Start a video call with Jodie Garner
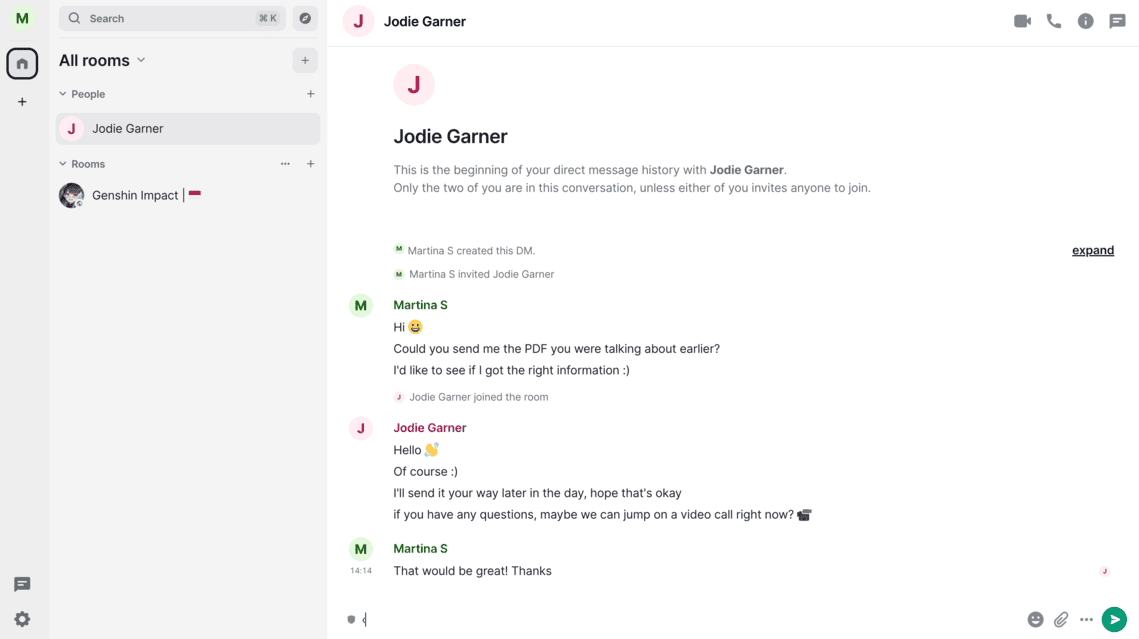The width and height of the screenshot is (1139, 639). tap(1022, 21)
